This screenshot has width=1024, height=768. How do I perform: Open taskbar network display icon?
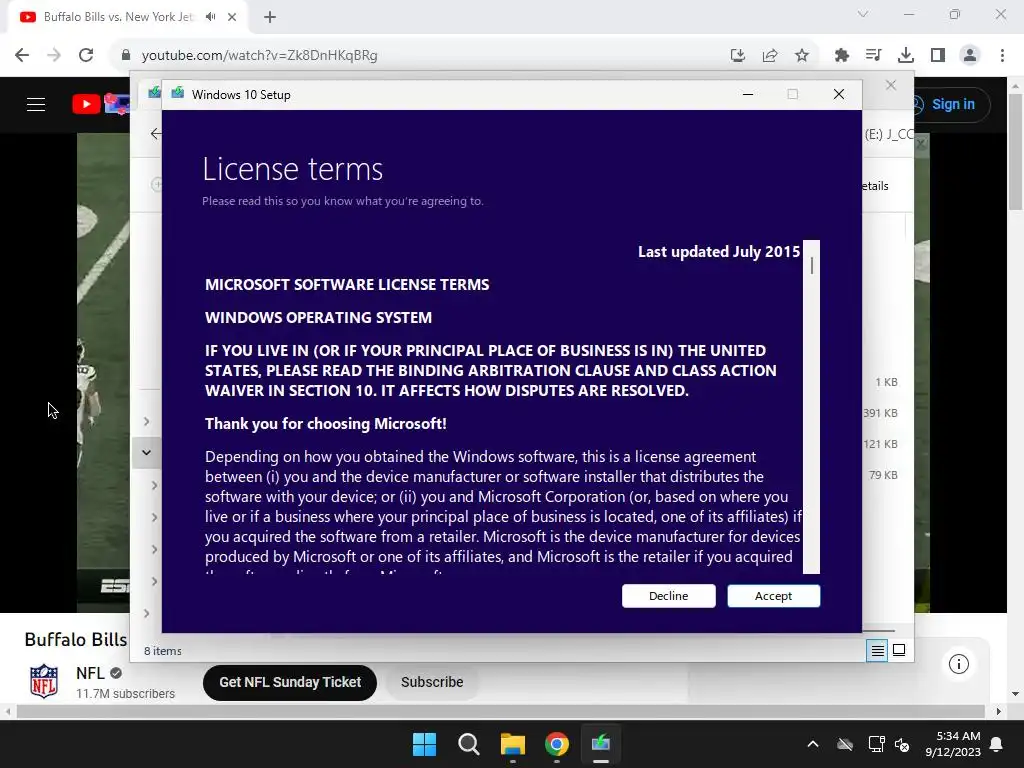click(876, 744)
